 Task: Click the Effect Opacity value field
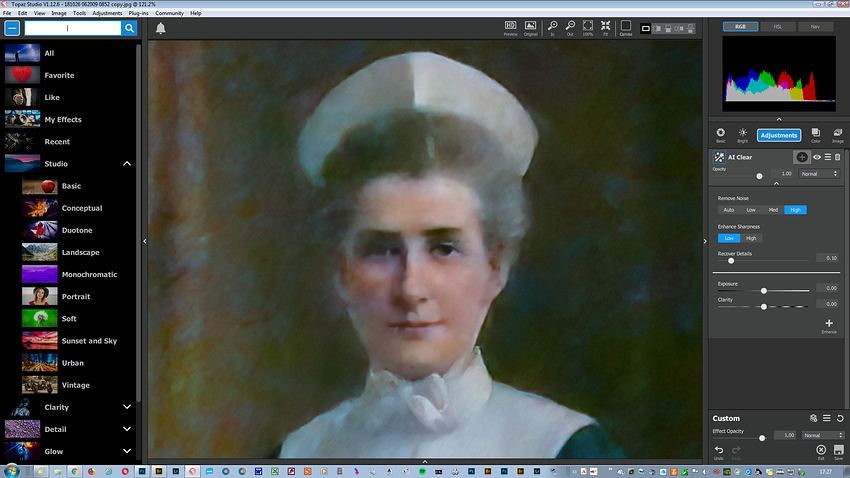click(x=785, y=435)
